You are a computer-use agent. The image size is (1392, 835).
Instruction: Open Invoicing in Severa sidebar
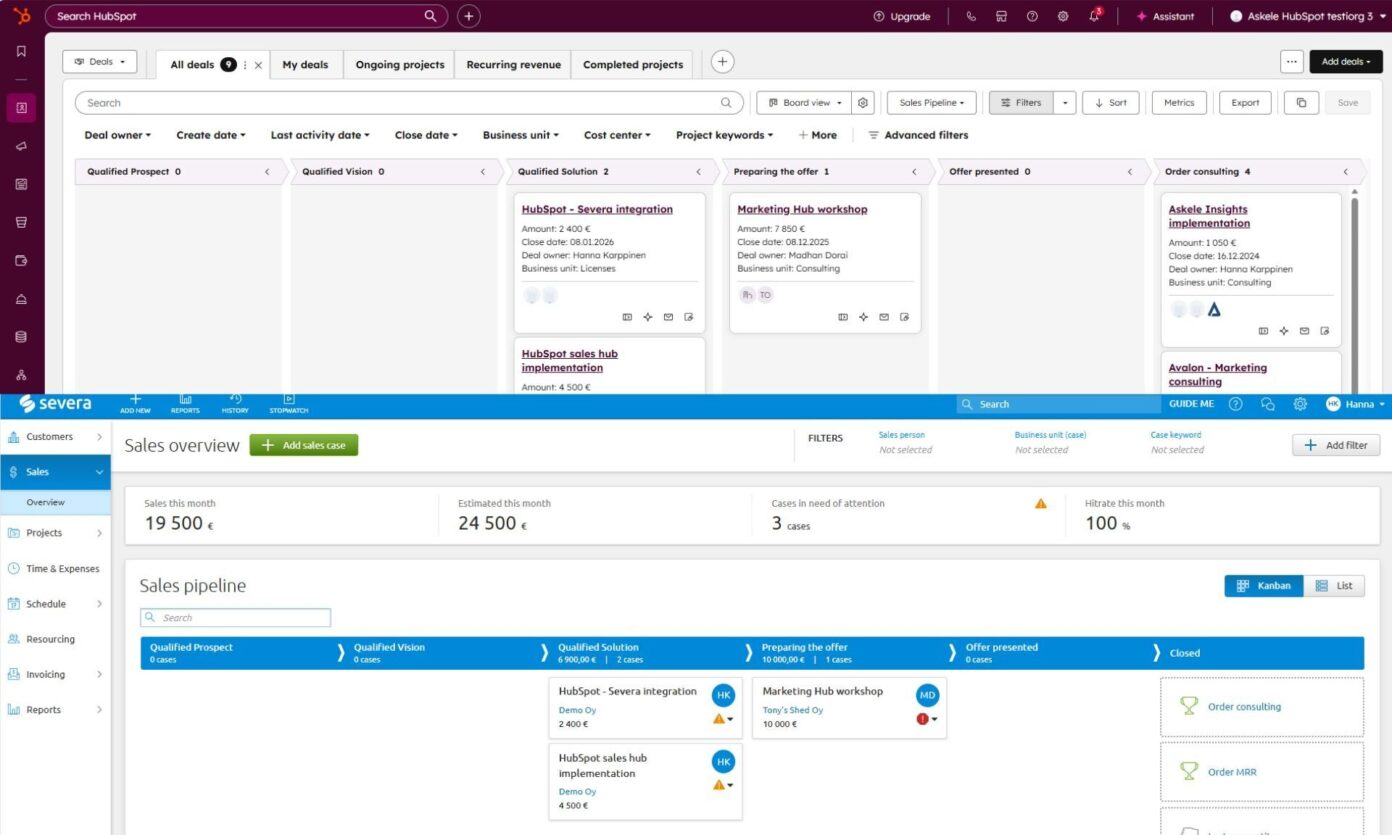(x=46, y=674)
